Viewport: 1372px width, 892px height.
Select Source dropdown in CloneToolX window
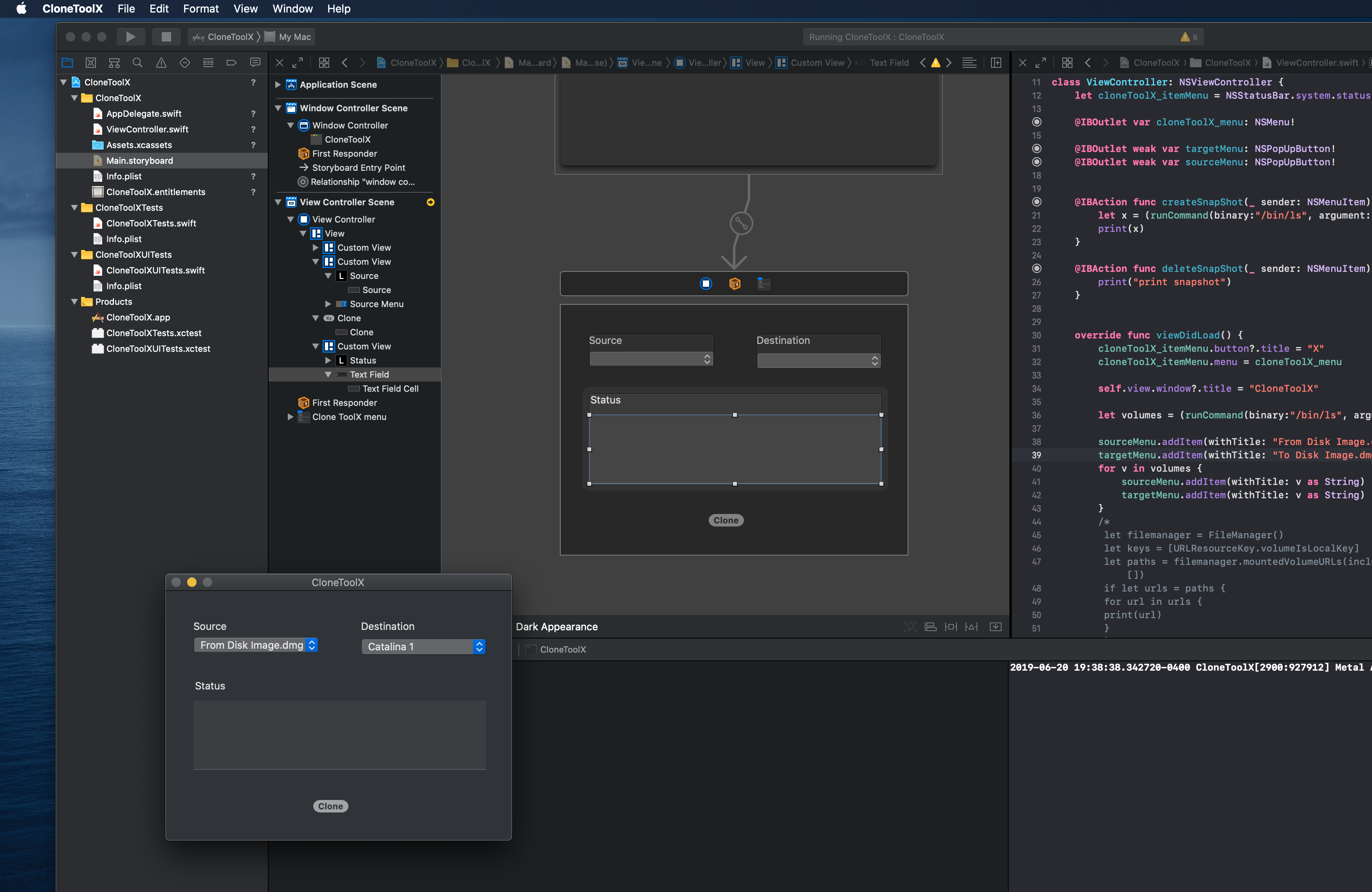pos(257,645)
